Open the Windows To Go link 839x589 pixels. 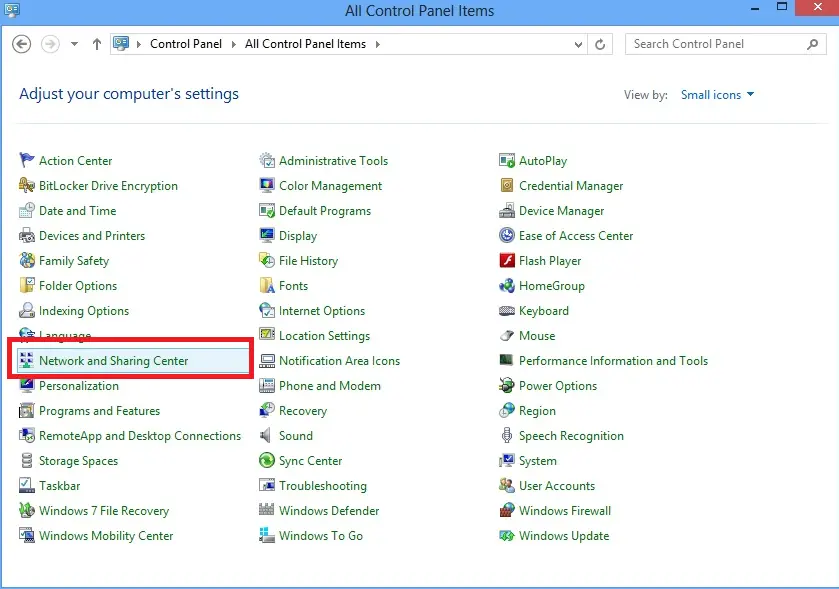click(321, 536)
